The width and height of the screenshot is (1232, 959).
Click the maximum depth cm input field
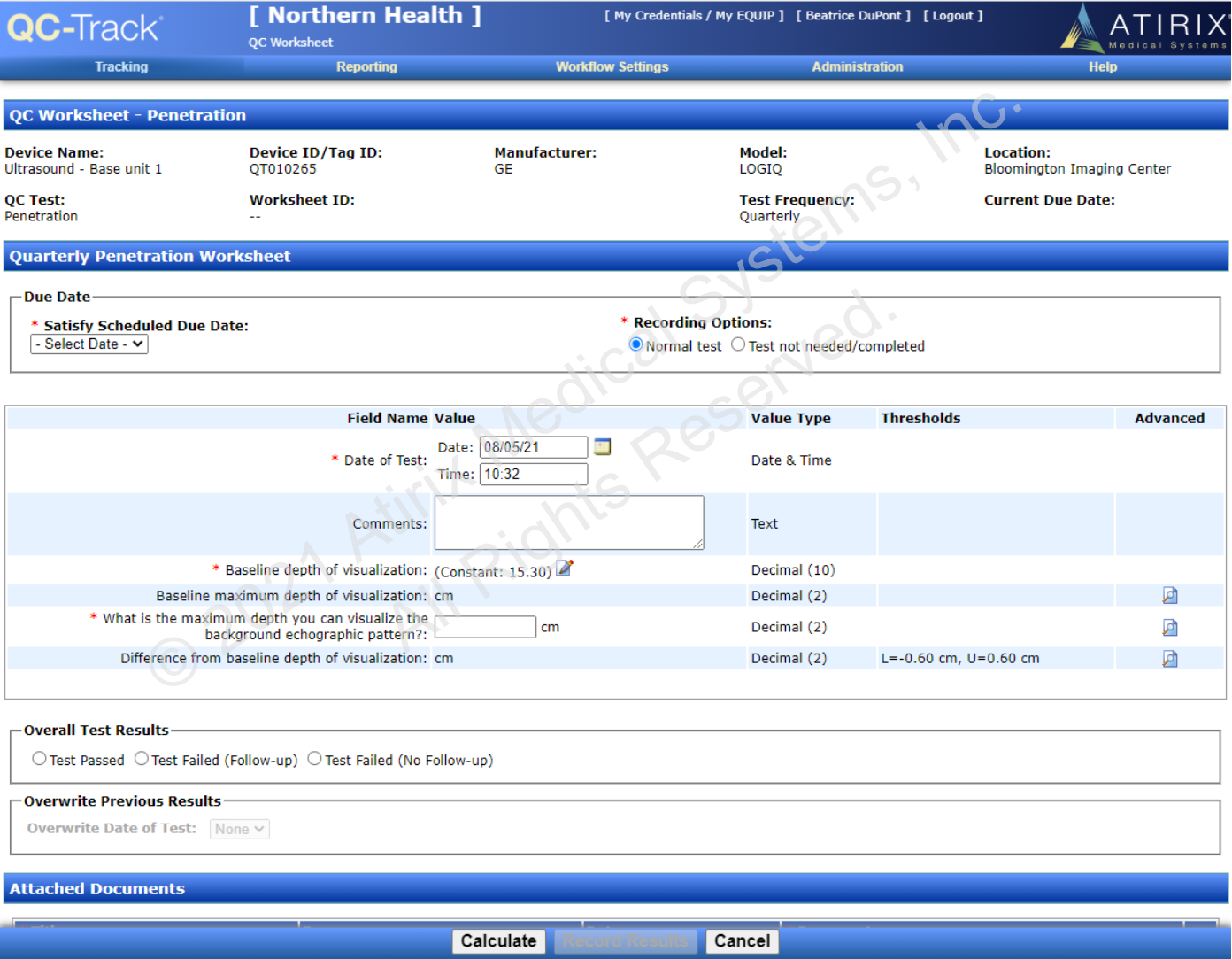click(x=485, y=627)
